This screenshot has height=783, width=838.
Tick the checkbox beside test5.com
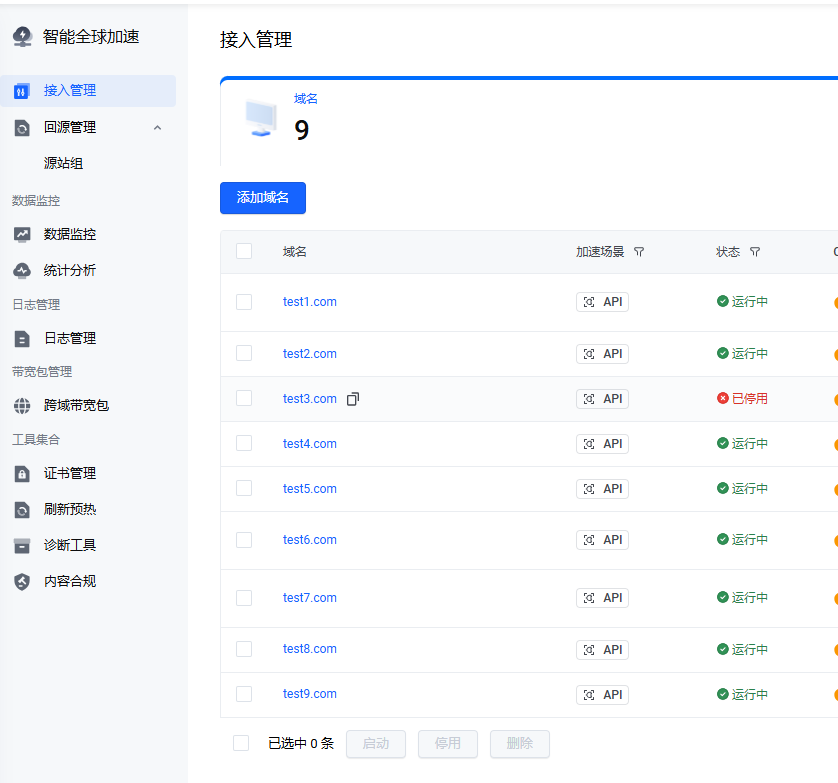pos(244,488)
